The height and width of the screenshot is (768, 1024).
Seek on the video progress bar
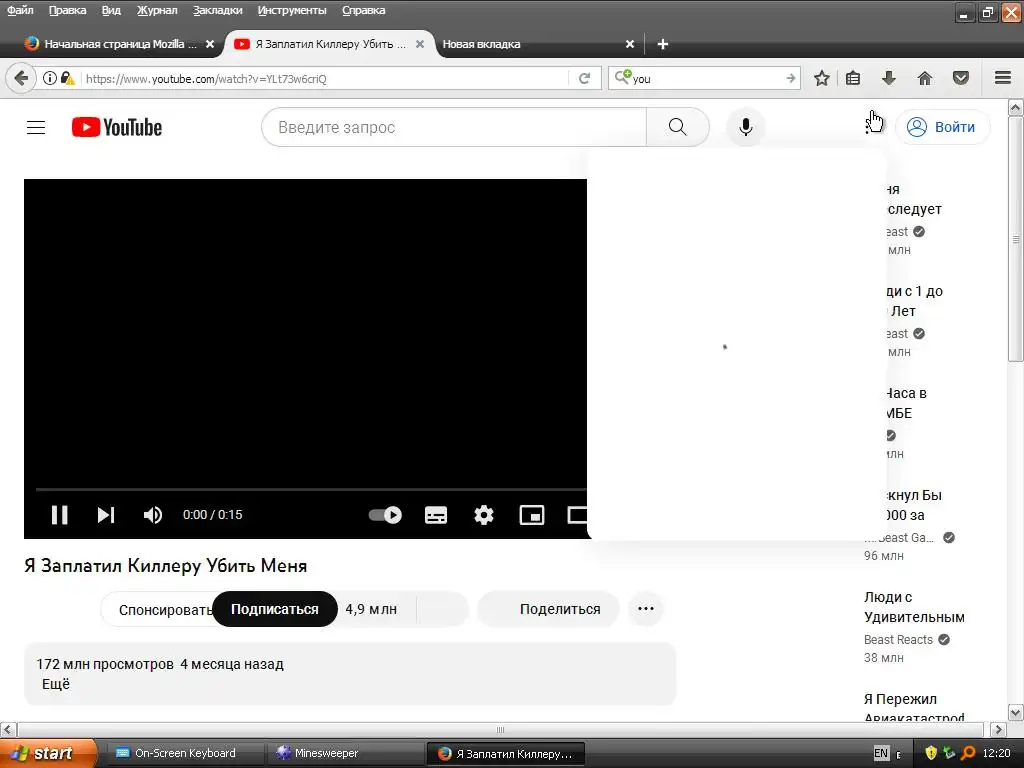pos(311,488)
